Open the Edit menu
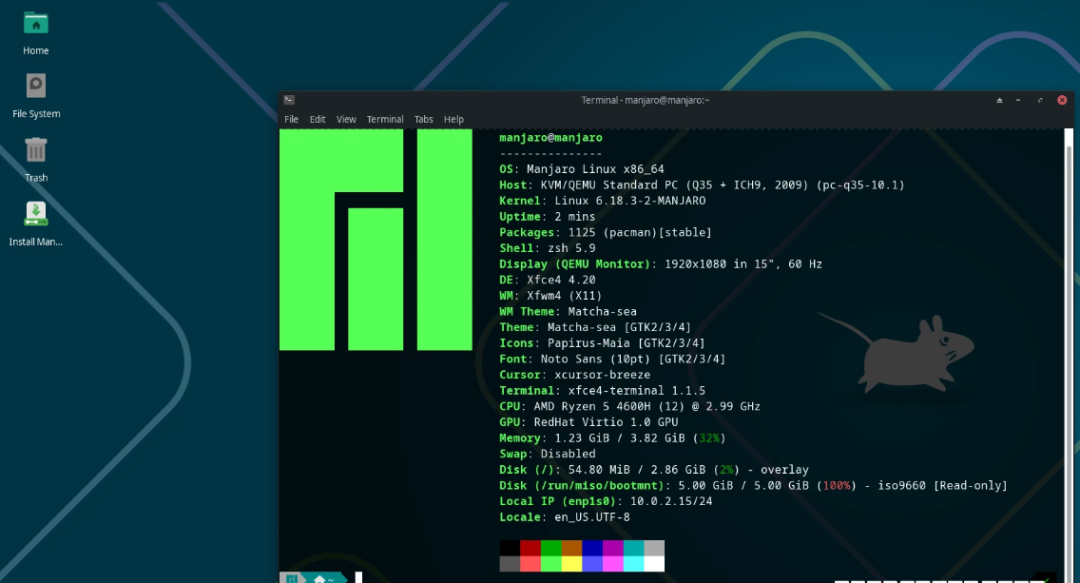 pyautogui.click(x=318, y=119)
